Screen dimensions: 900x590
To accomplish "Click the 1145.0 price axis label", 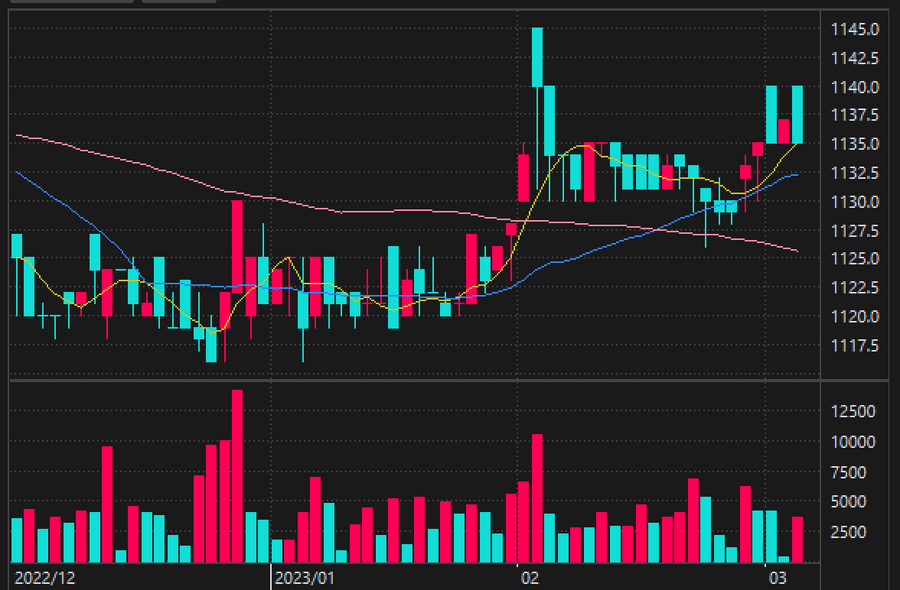I will coord(855,29).
